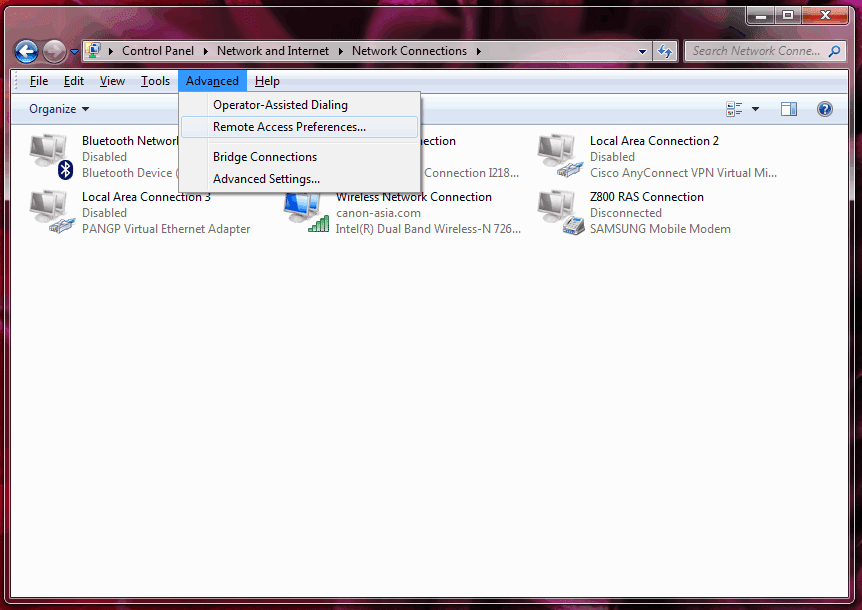Close the open Advanced menu

(212, 81)
